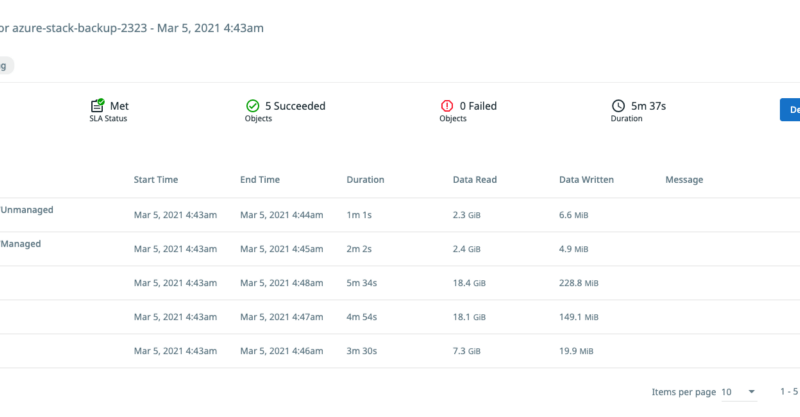800x417 pixels.
Task: Click the Data Written column header
Action: pyautogui.click(x=586, y=180)
